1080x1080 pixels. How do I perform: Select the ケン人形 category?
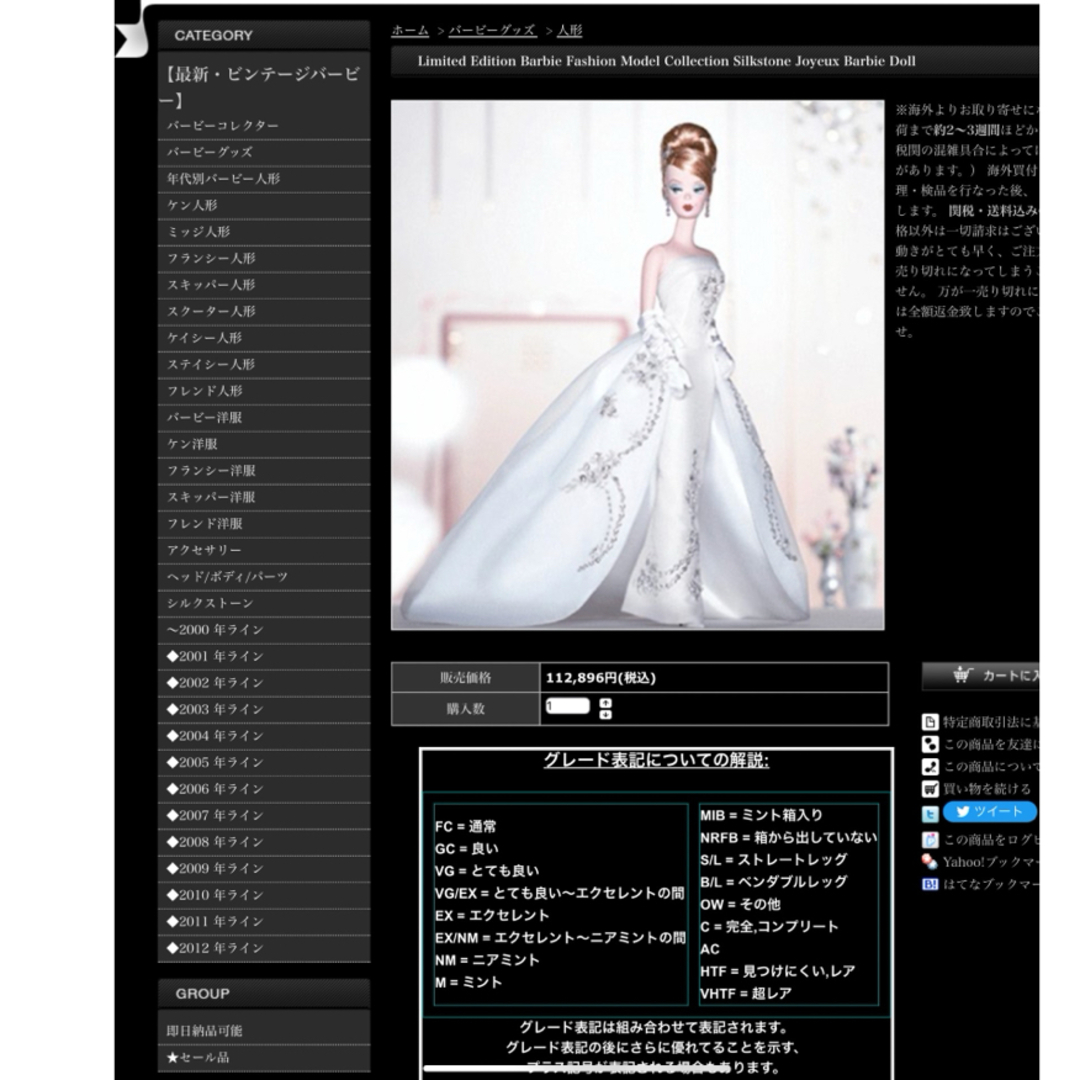pos(264,205)
